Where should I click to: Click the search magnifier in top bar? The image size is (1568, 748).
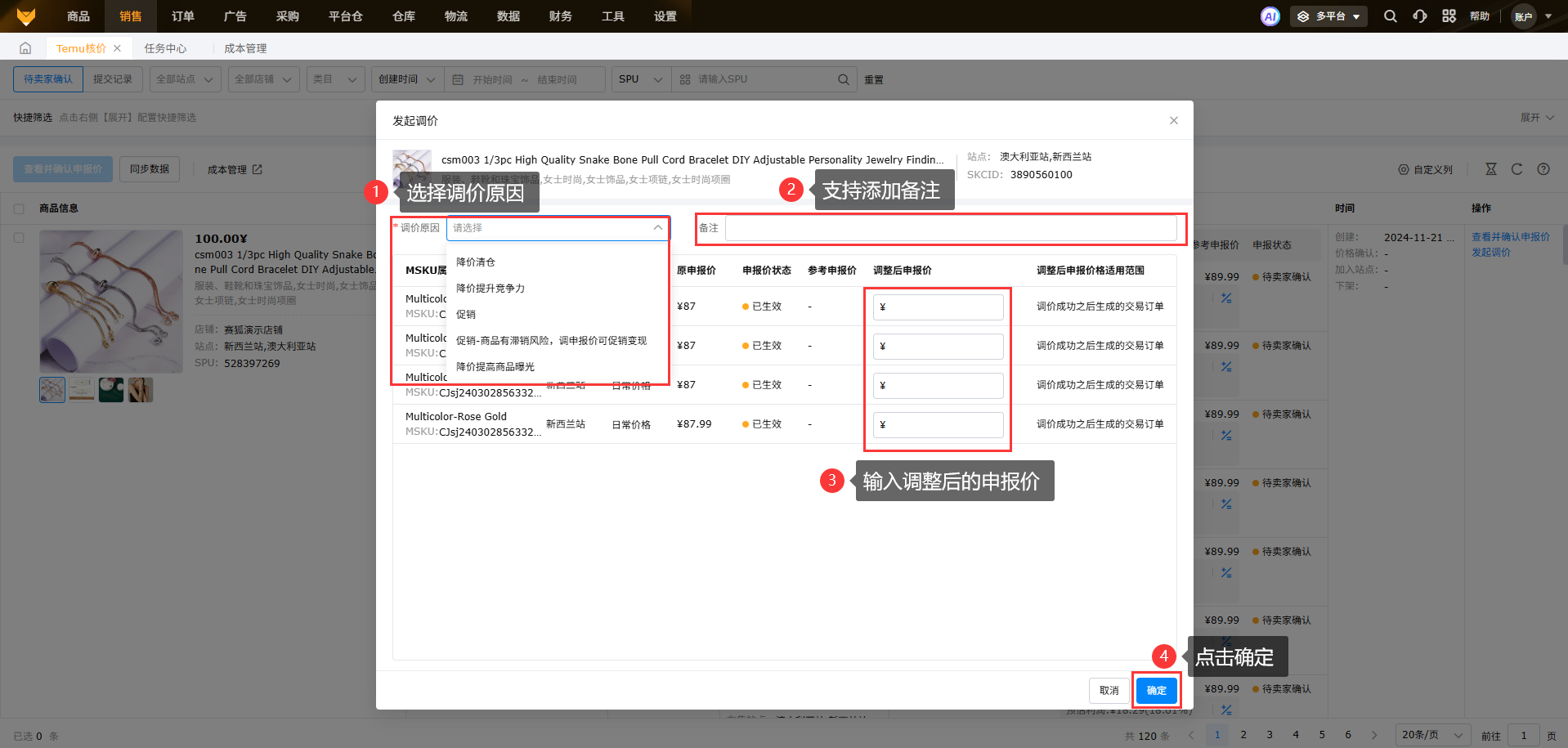coord(1390,16)
